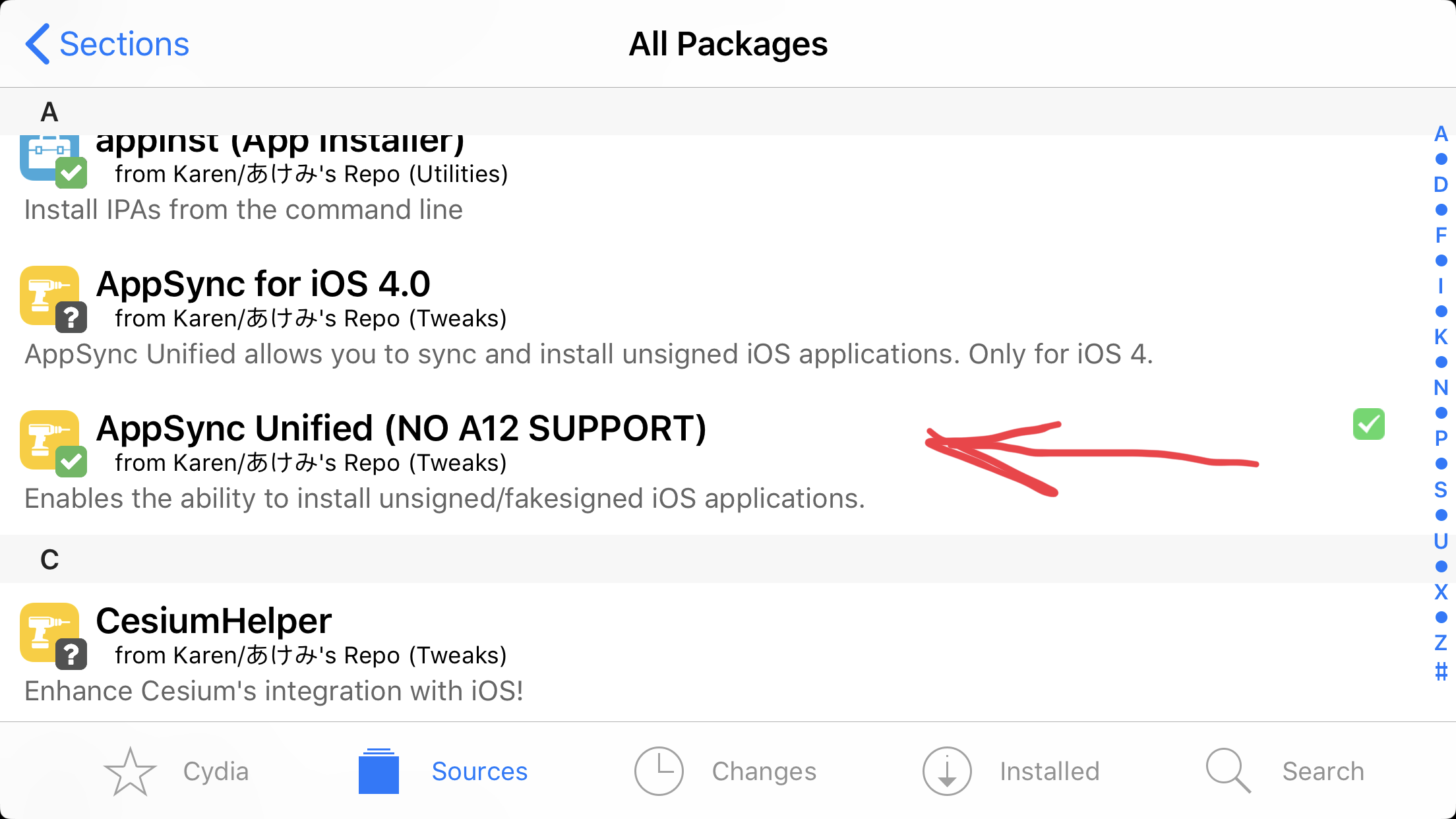Open the Cydia star tab icon
Screen dimensions: 1456x819
pos(130,771)
